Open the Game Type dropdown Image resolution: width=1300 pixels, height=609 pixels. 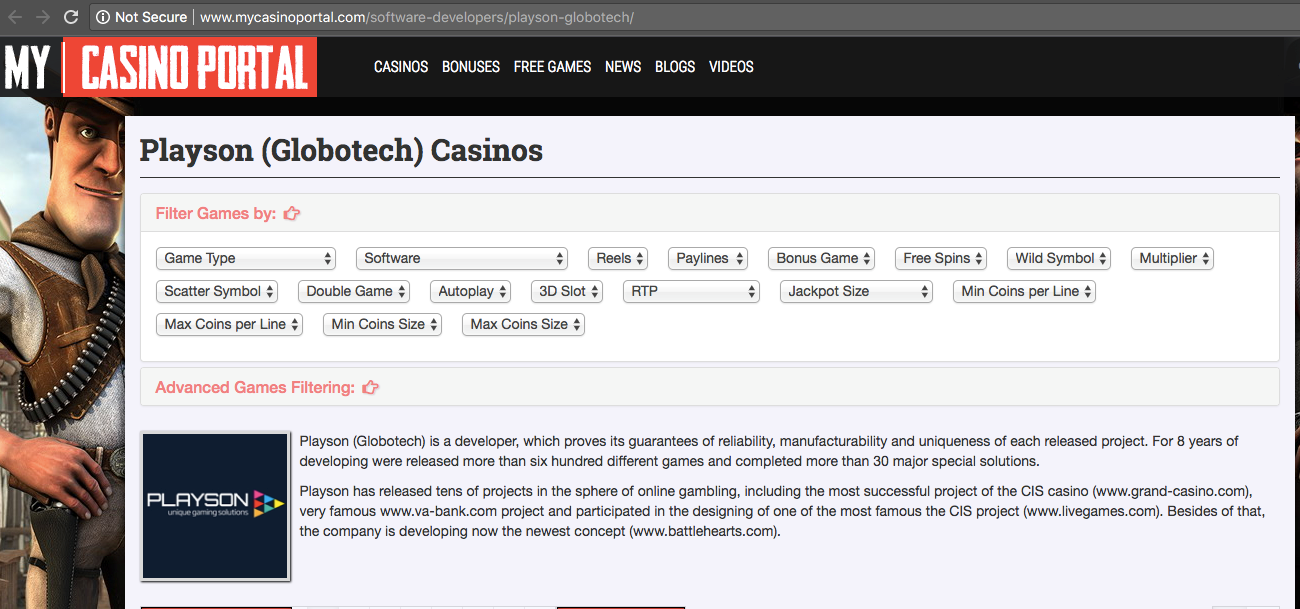(246, 258)
